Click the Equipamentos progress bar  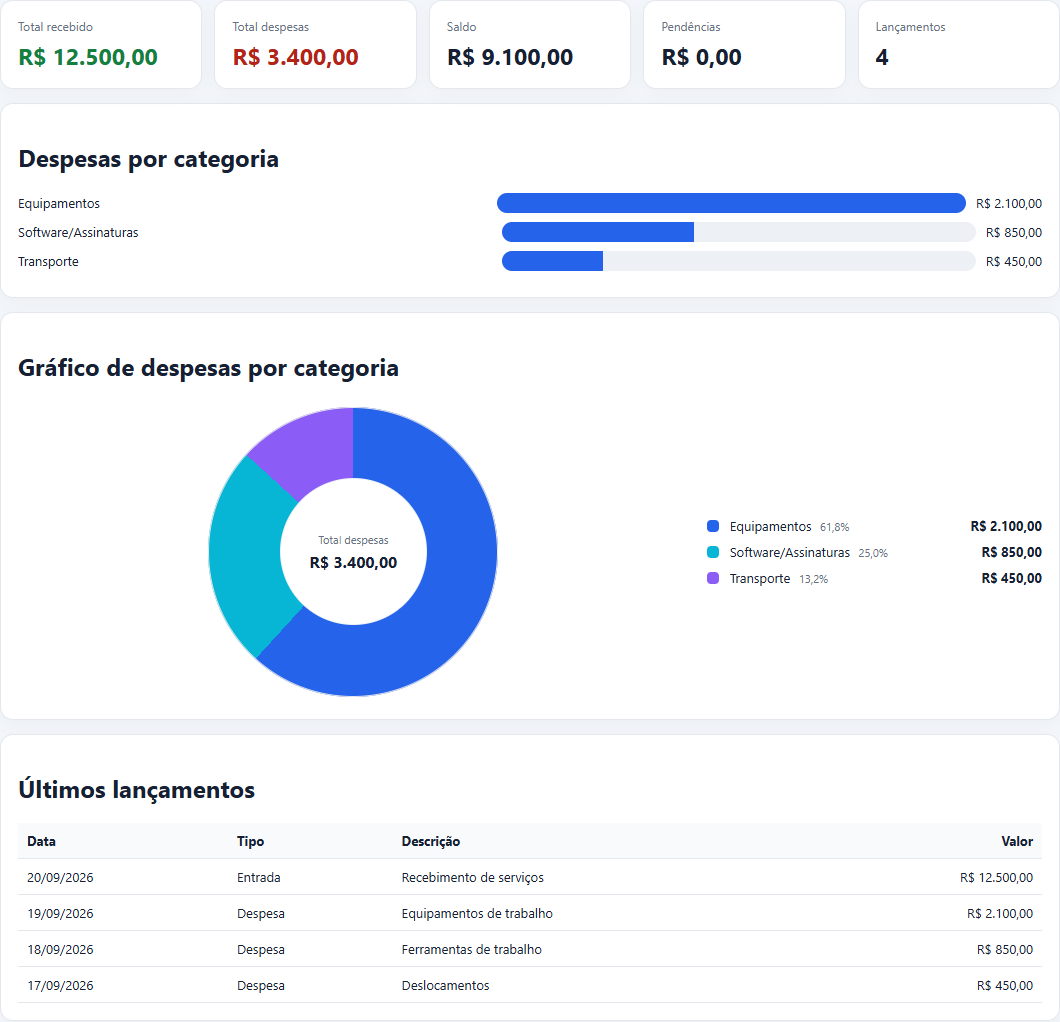[x=731, y=203]
